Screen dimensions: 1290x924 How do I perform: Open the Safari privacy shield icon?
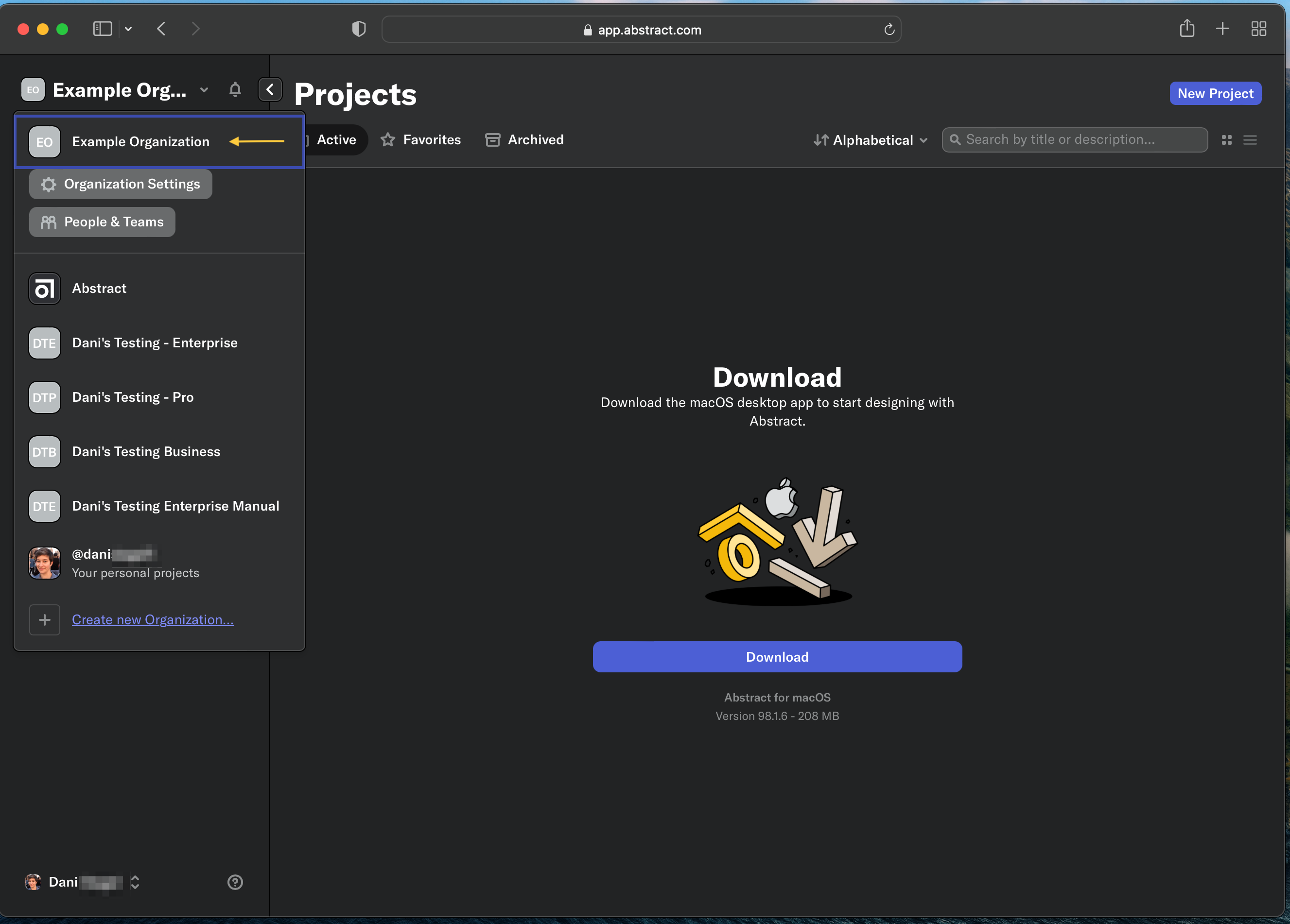coord(359,29)
